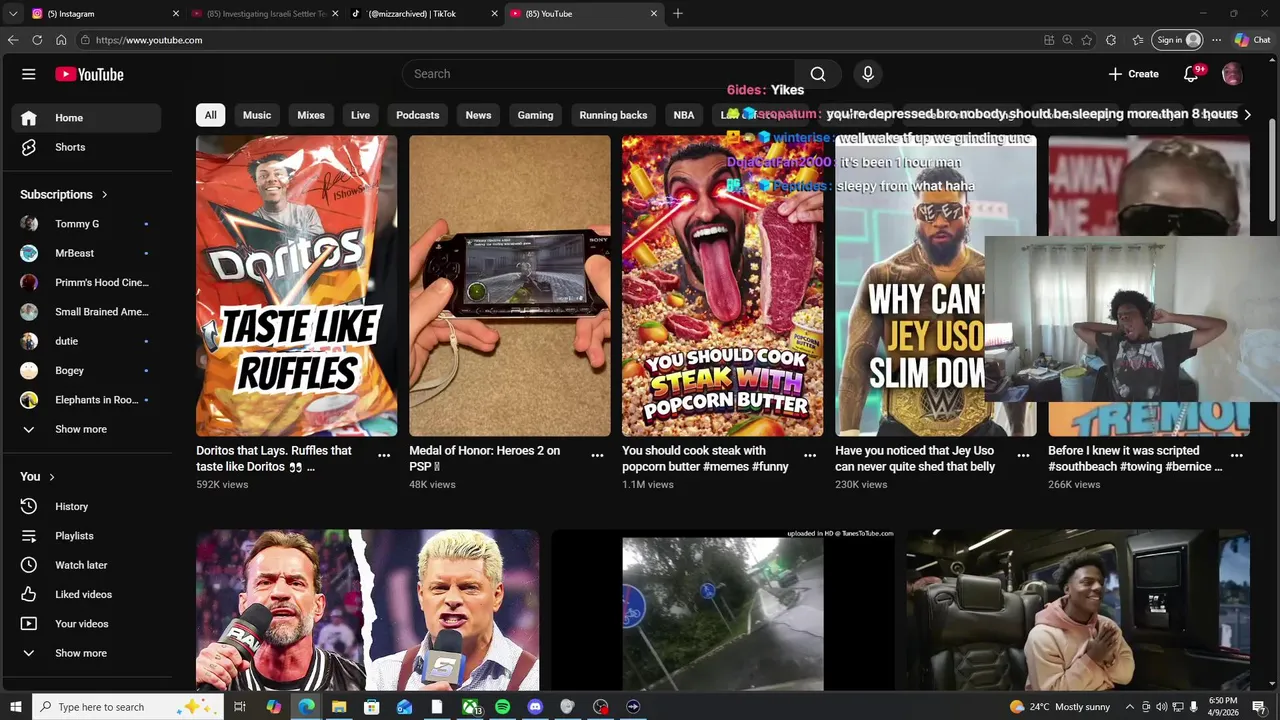Image resolution: width=1280 pixels, height=720 pixels.
Task: Open browser Settings and more menu
Action: point(1216,40)
